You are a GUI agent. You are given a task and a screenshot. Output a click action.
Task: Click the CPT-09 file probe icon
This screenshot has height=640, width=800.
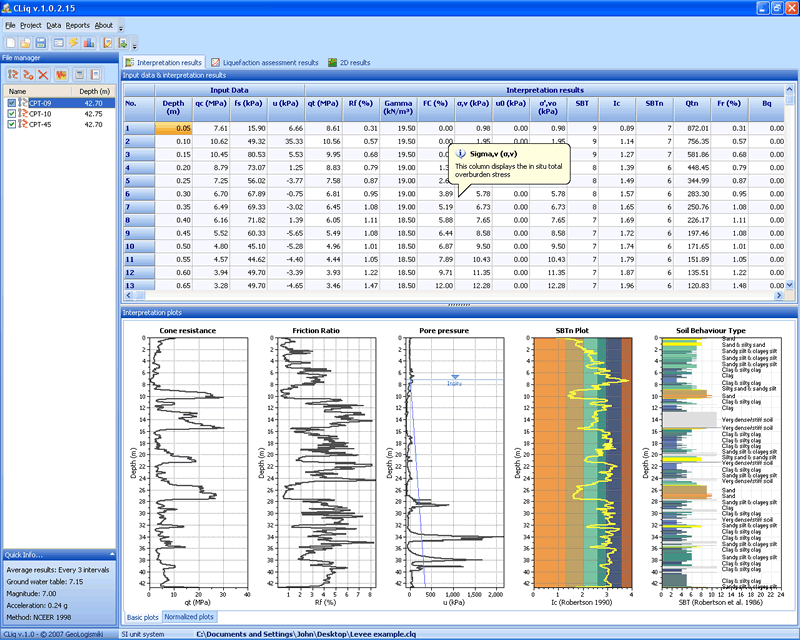tap(23, 103)
